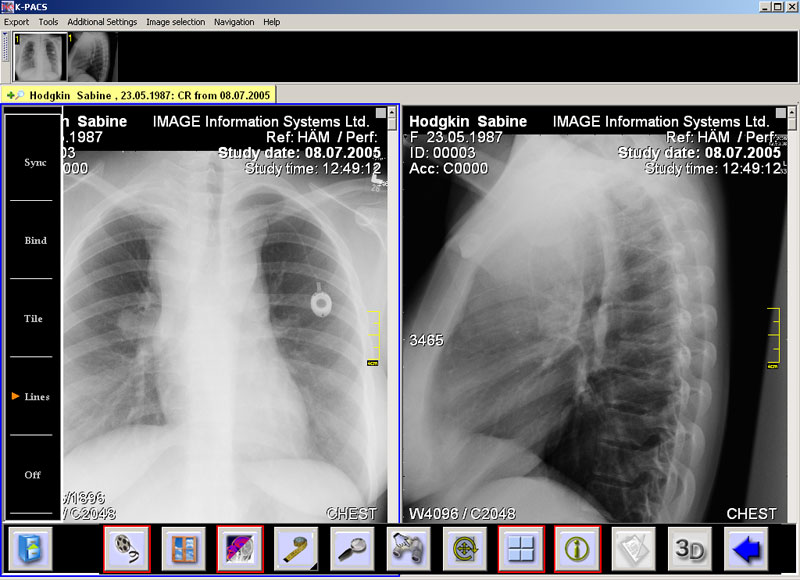Screen dimensions: 800x580
Task: Open the 3D view button
Action: [690, 549]
